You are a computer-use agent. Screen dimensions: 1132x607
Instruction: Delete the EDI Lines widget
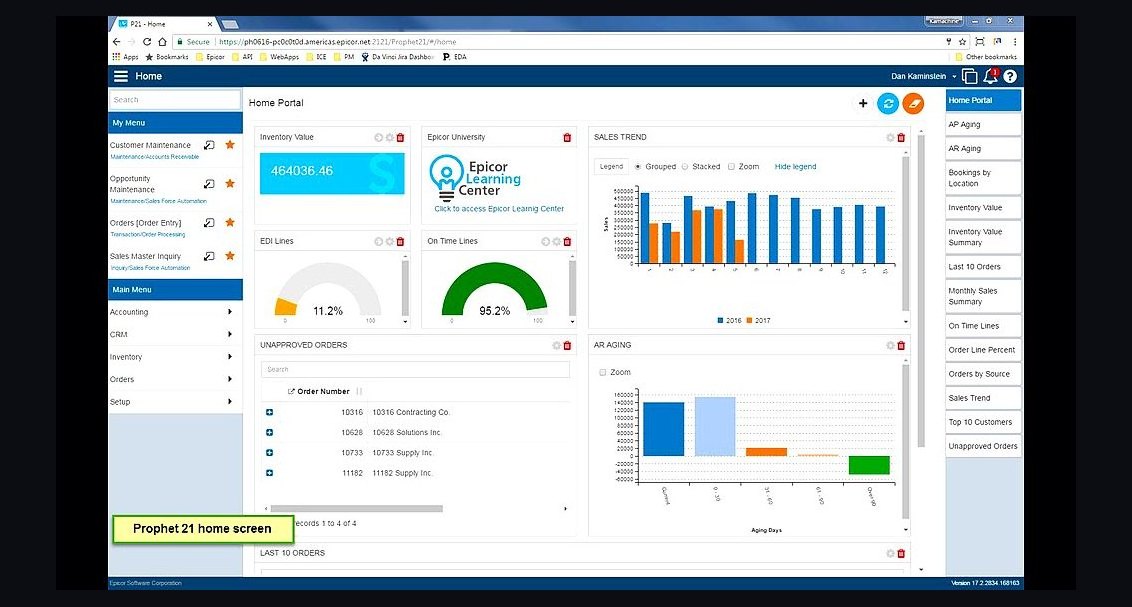[x=401, y=241]
